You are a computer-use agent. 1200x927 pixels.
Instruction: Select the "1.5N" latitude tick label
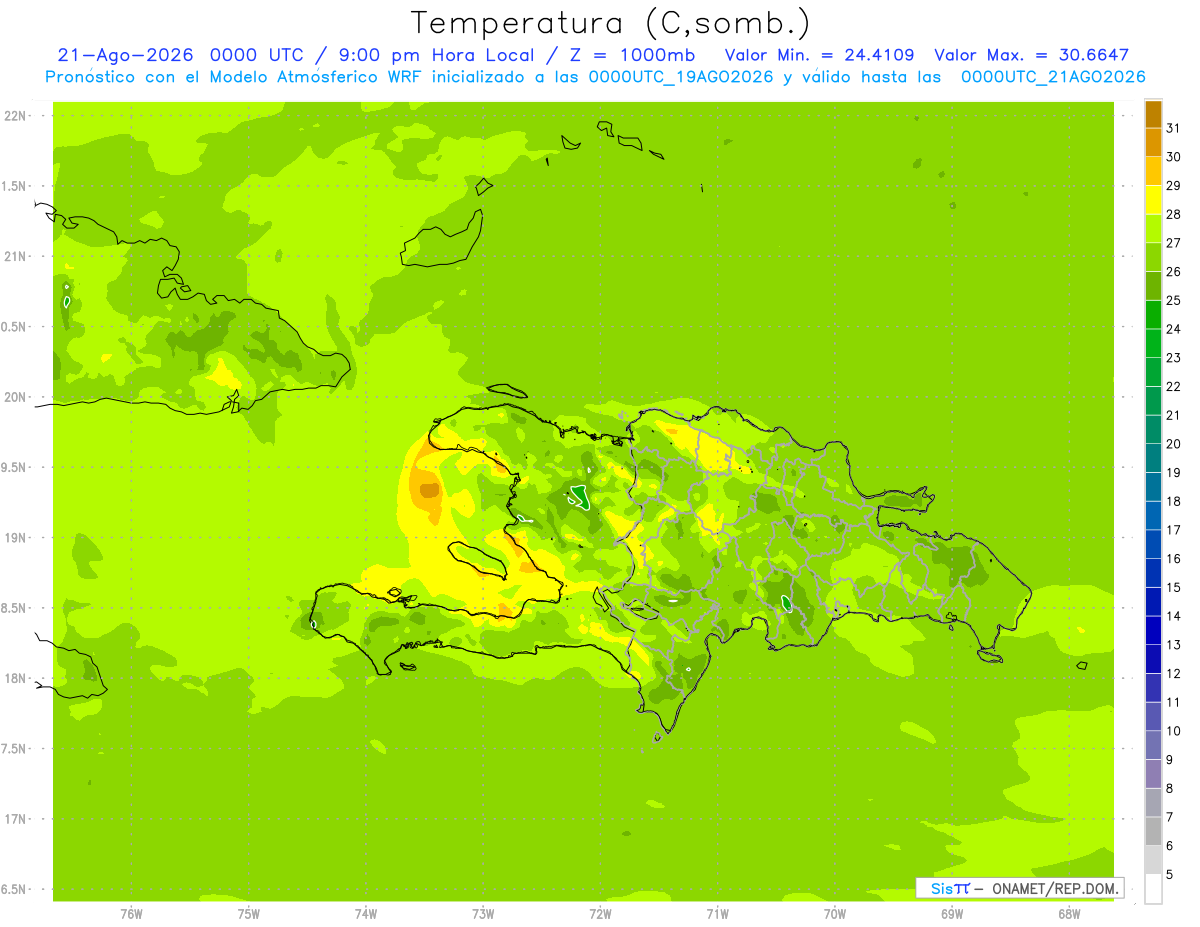[15, 186]
